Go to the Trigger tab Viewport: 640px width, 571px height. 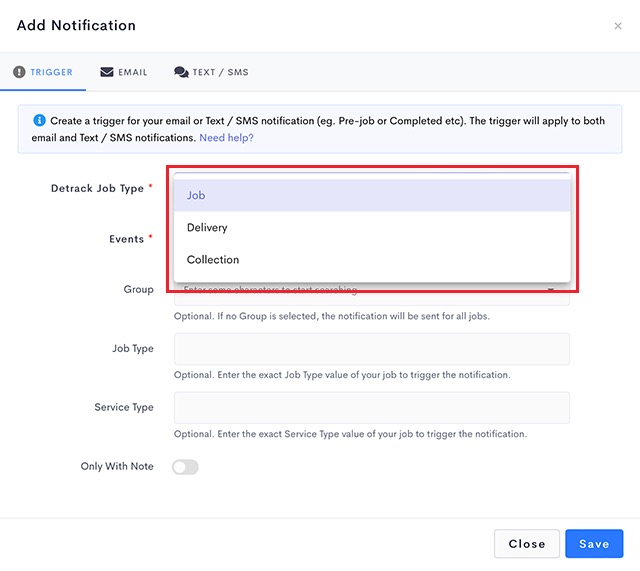(x=44, y=72)
